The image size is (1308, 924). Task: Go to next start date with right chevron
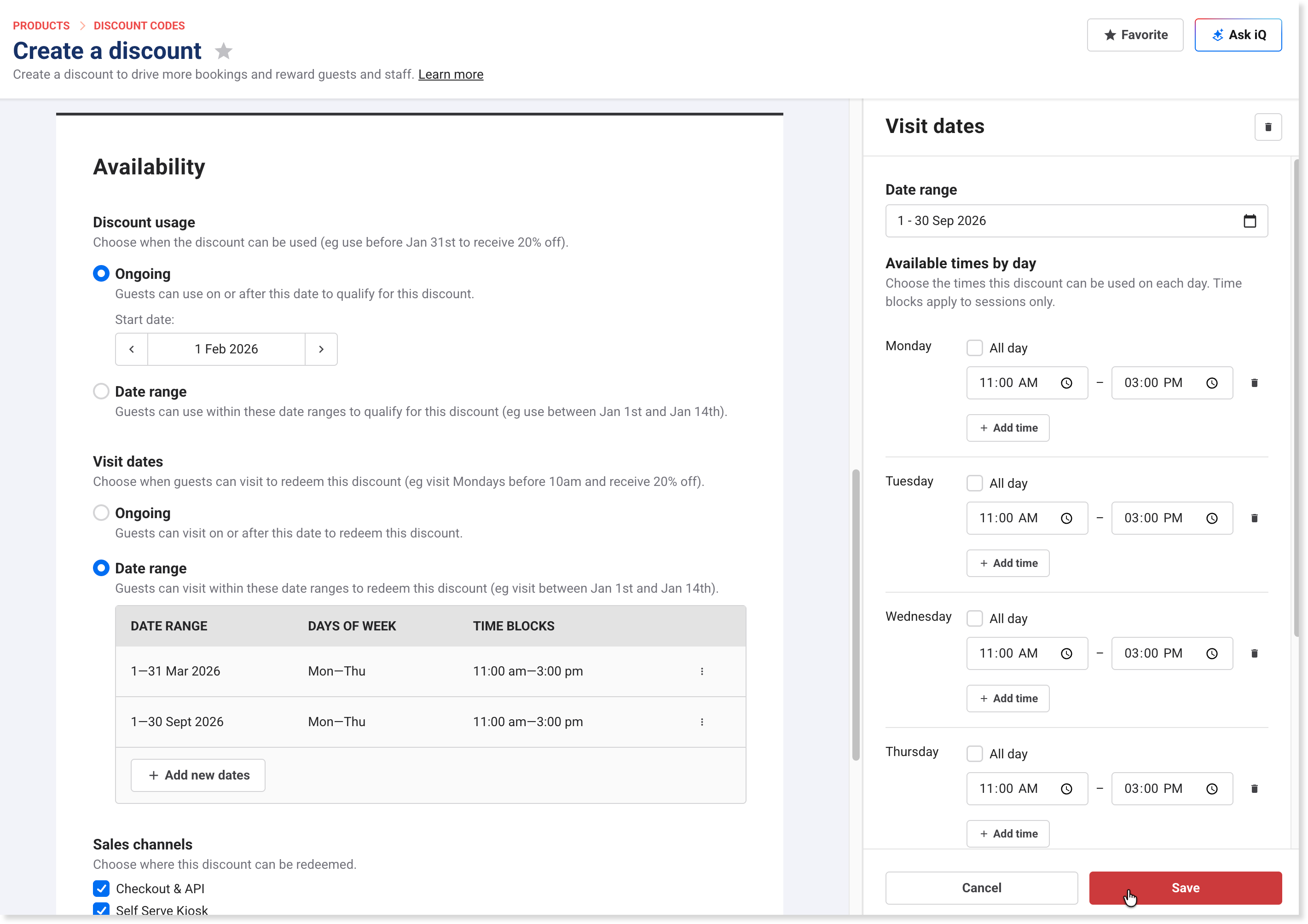click(321, 349)
